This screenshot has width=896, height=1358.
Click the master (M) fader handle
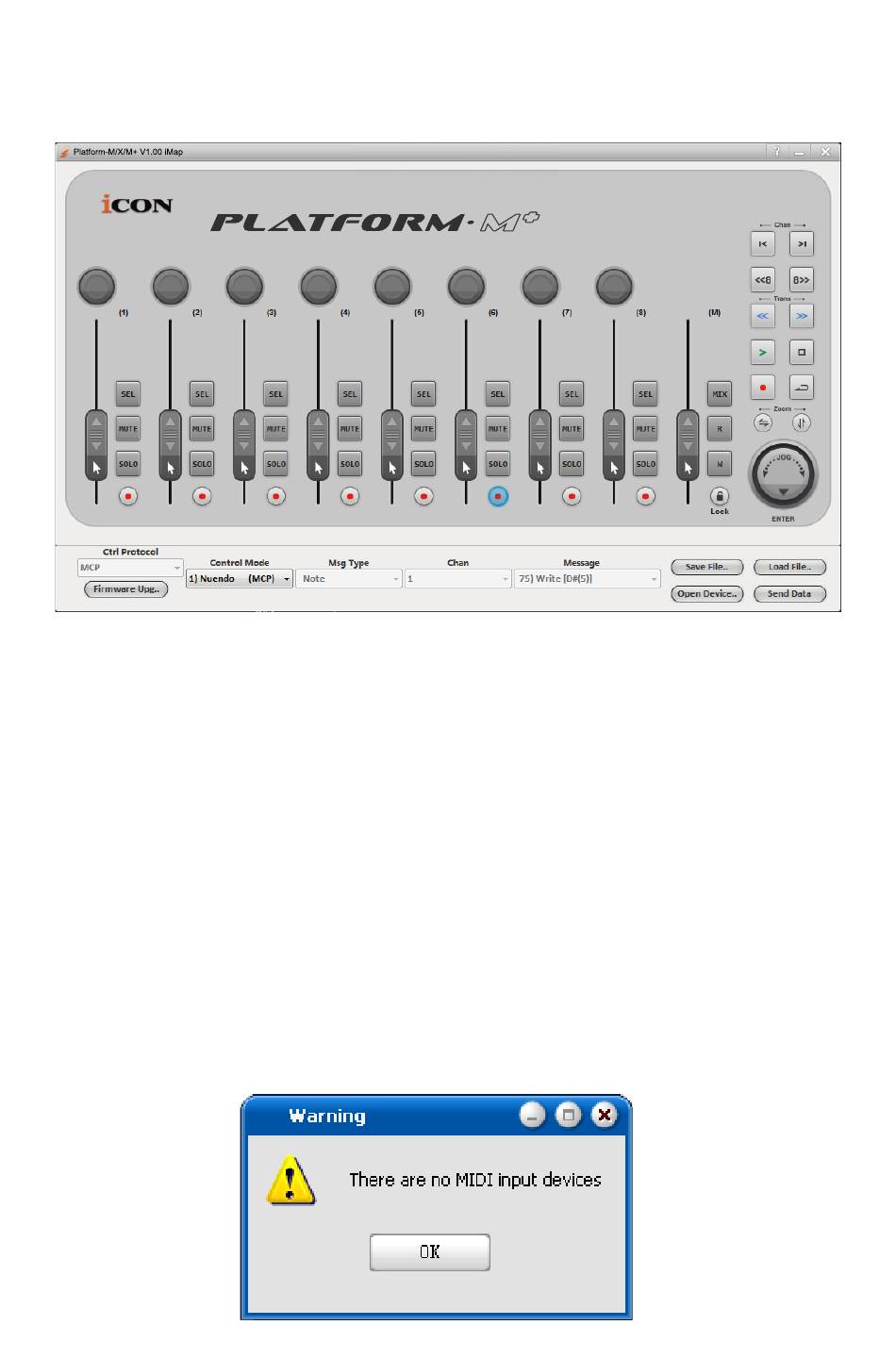pyautogui.click(x=688, y=445)
